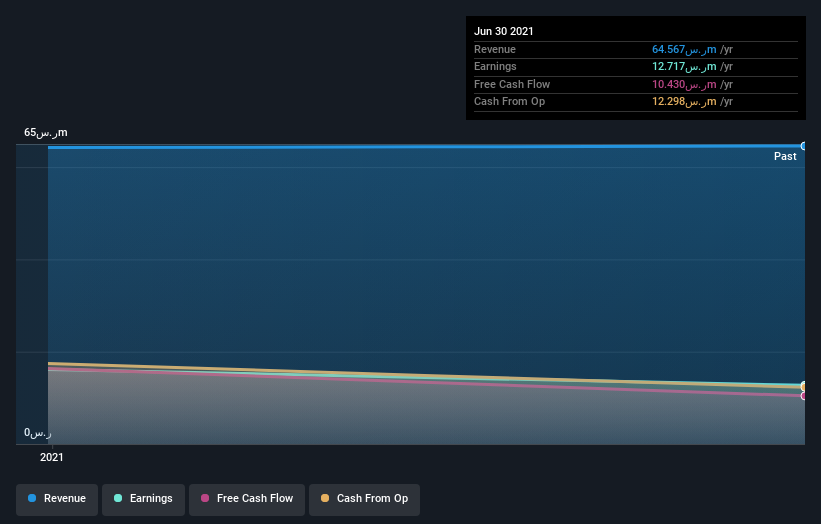Click the Cash From Op row label in tooltip

tap(509, 102)
